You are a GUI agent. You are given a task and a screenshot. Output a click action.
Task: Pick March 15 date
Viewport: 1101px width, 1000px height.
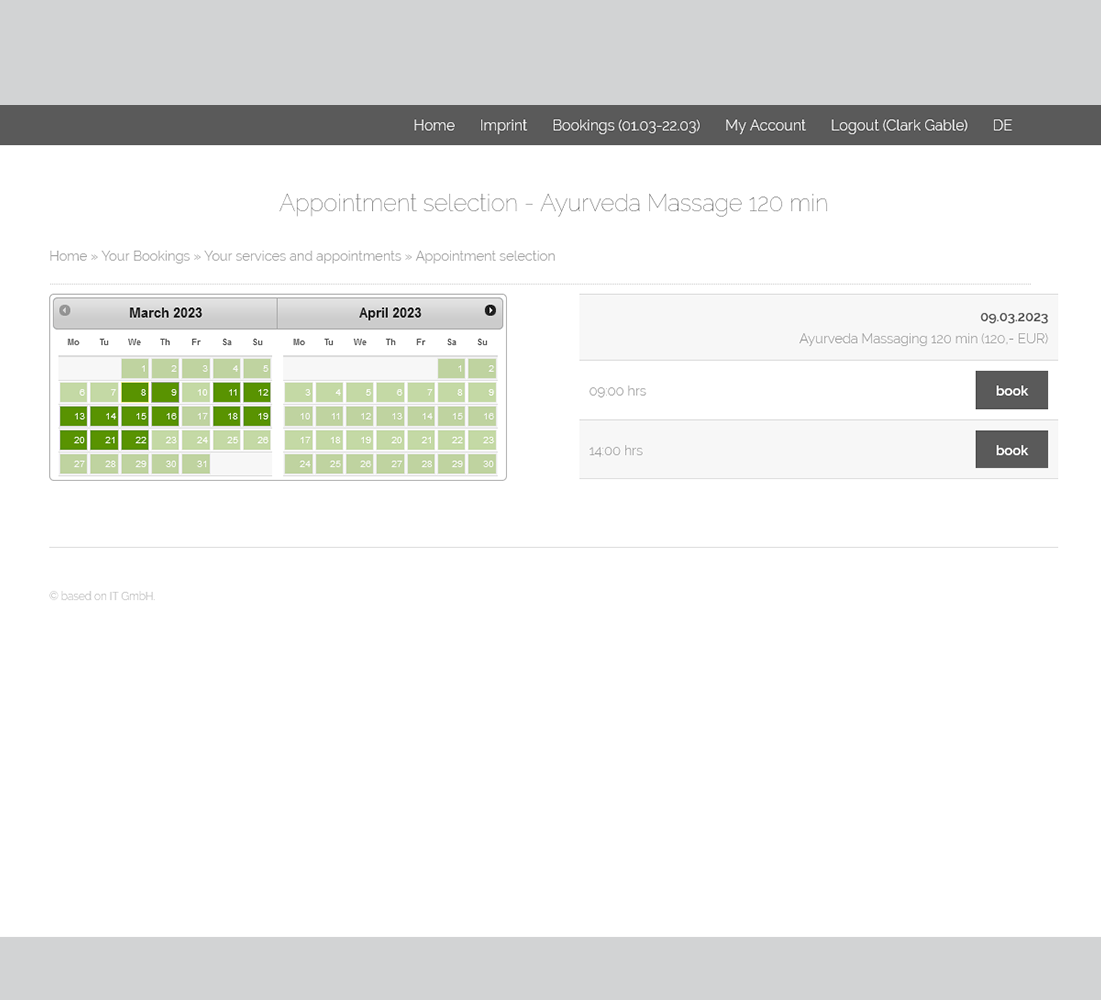(135, 416)
